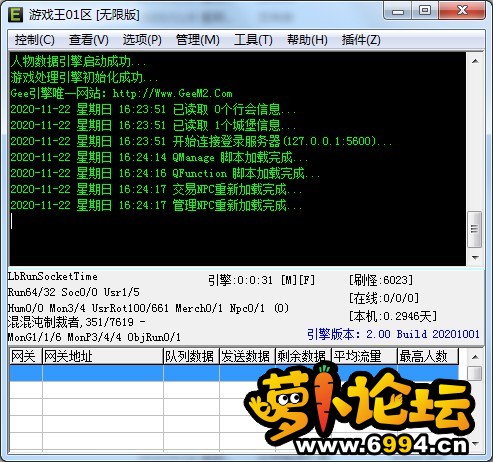The height and width of the screenshot is (462, 493).
Task: Select the 网关地址 column header
Action: pos(103,356)
